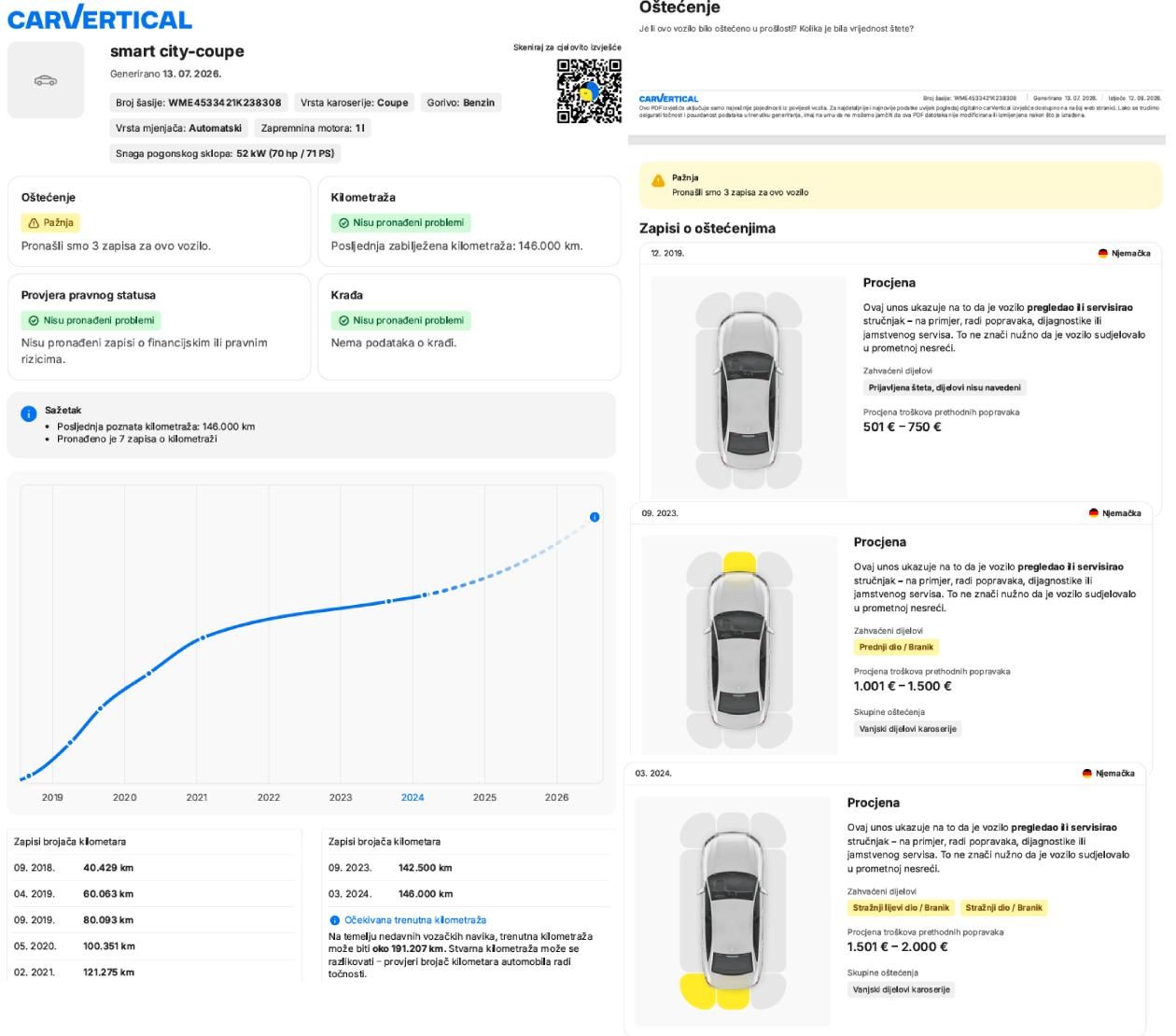Click the checkmark icon in the Krađa card badge
1176x1036 pixels.
[343, 320]
